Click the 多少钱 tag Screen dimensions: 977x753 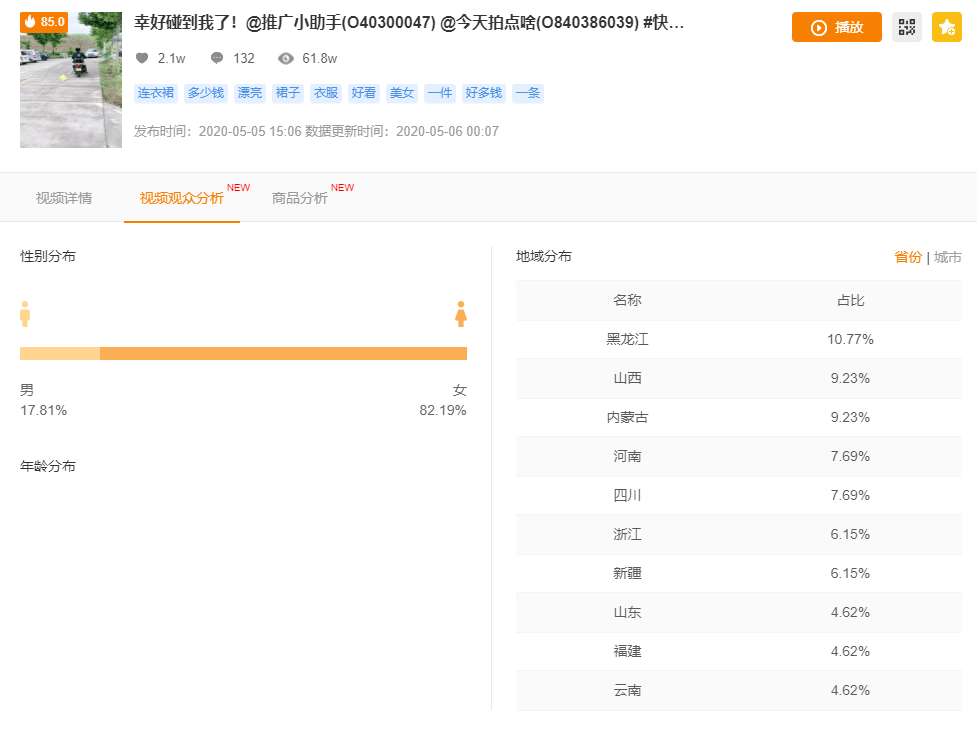click(x=204, y=93)
